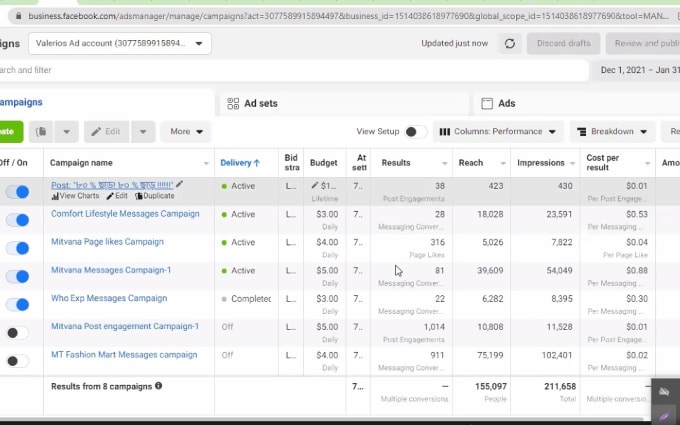The width and height of the screenshot is (680, 425).
Task: Click the Dec 1, 2021 date range selector
Action: pos(638,70)
